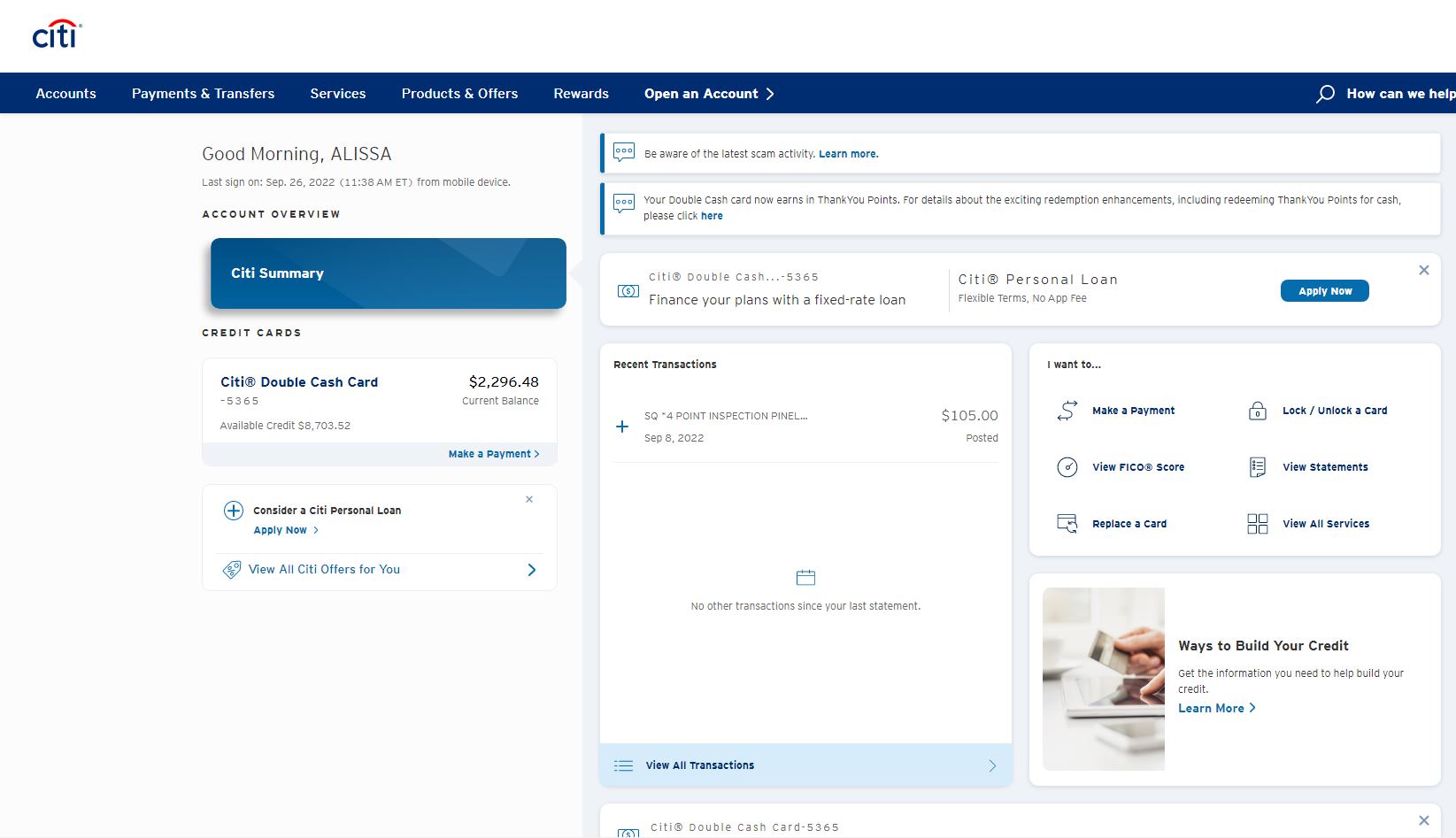Click the plus circle icon for Personal Loan
Image resolution: width=1456 pixels, height=838 pixels.
pyautogui.click(x=234, y=511)
